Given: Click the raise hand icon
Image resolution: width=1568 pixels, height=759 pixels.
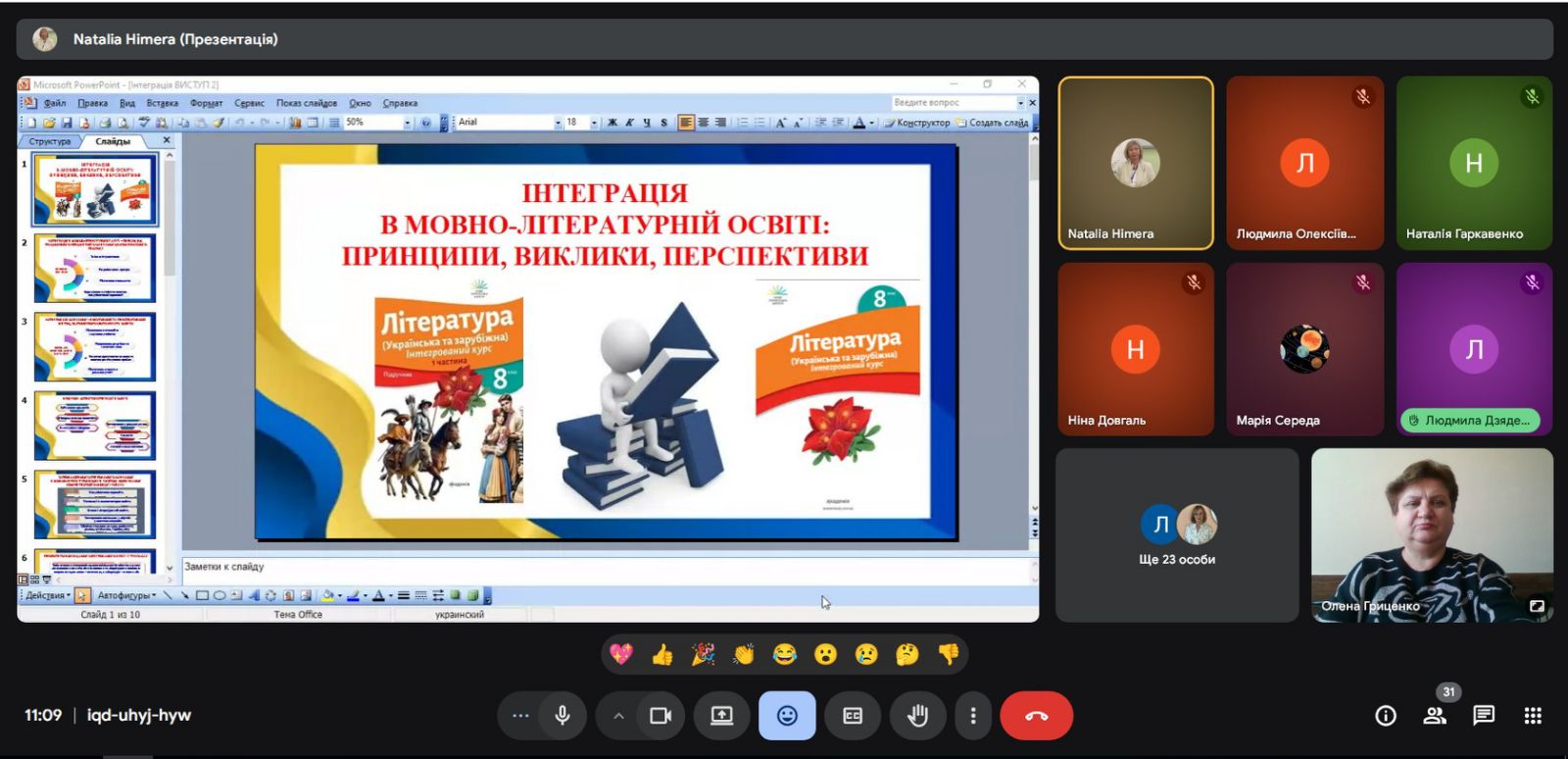Looking at the screenshot, I should (917, 716).
